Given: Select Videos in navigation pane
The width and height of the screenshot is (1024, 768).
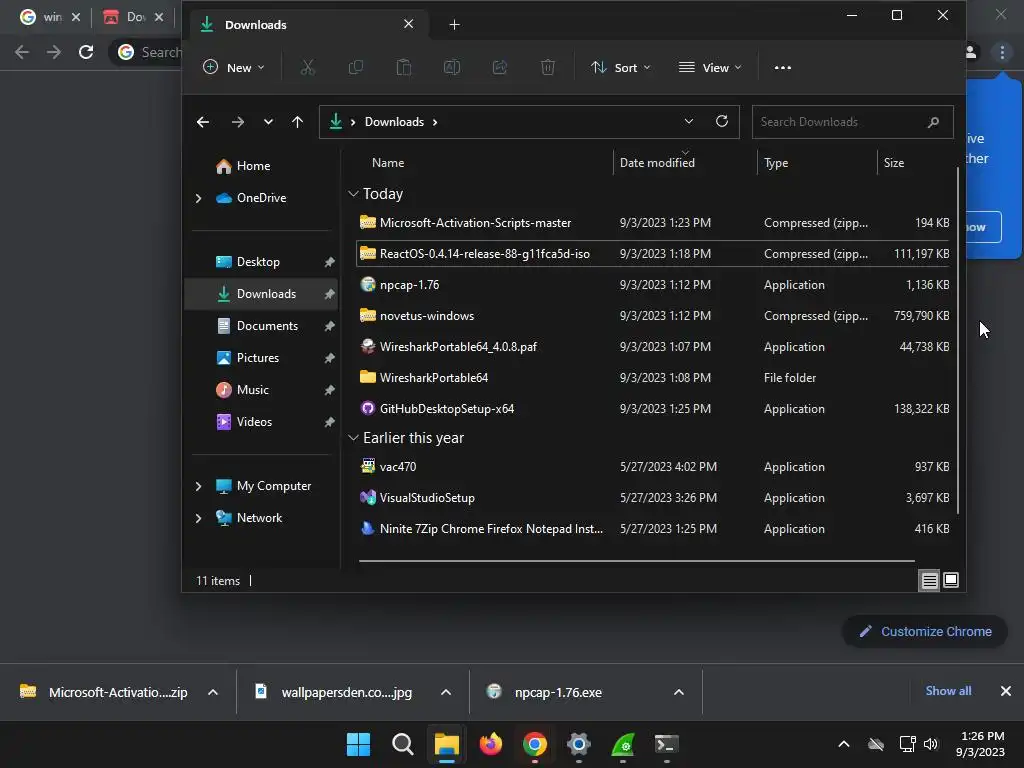Looking at the screenshot, I should pyautogui.click(x=263, y=422).
